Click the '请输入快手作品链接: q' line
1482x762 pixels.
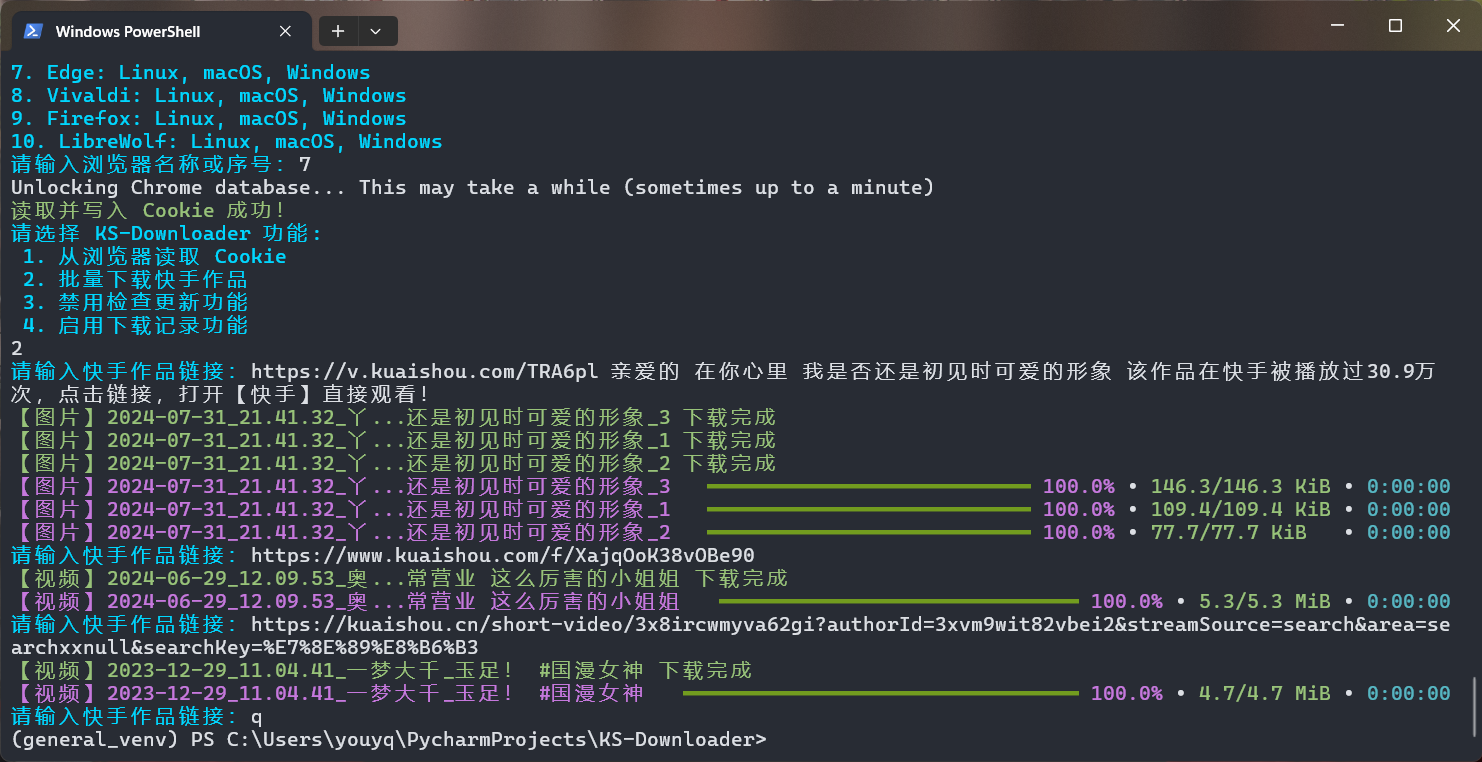(x=137, y=717)
